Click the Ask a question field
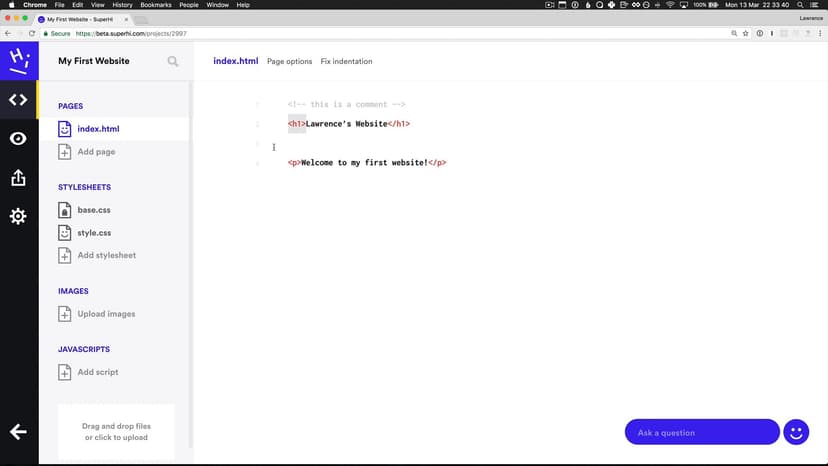The height and width of the screenshot is (466, 828). tap(701, 432)
